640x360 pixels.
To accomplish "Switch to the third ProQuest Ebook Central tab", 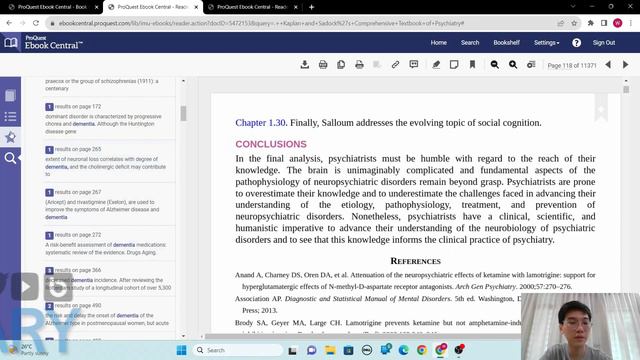I will 252,7.
